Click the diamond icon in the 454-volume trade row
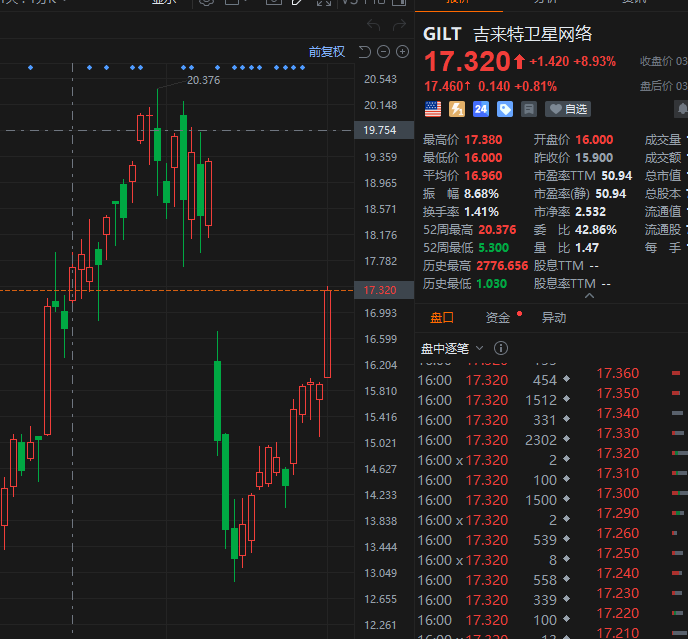Image resolution: width=688 pixels, height=639 pixels. [566, 379]
